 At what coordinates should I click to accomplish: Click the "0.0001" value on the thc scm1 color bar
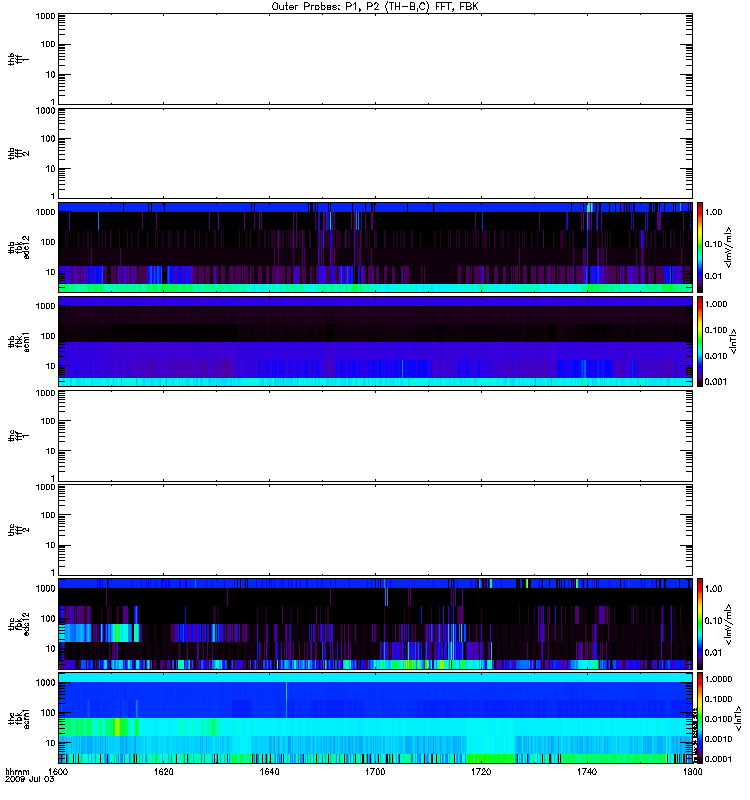718,759
